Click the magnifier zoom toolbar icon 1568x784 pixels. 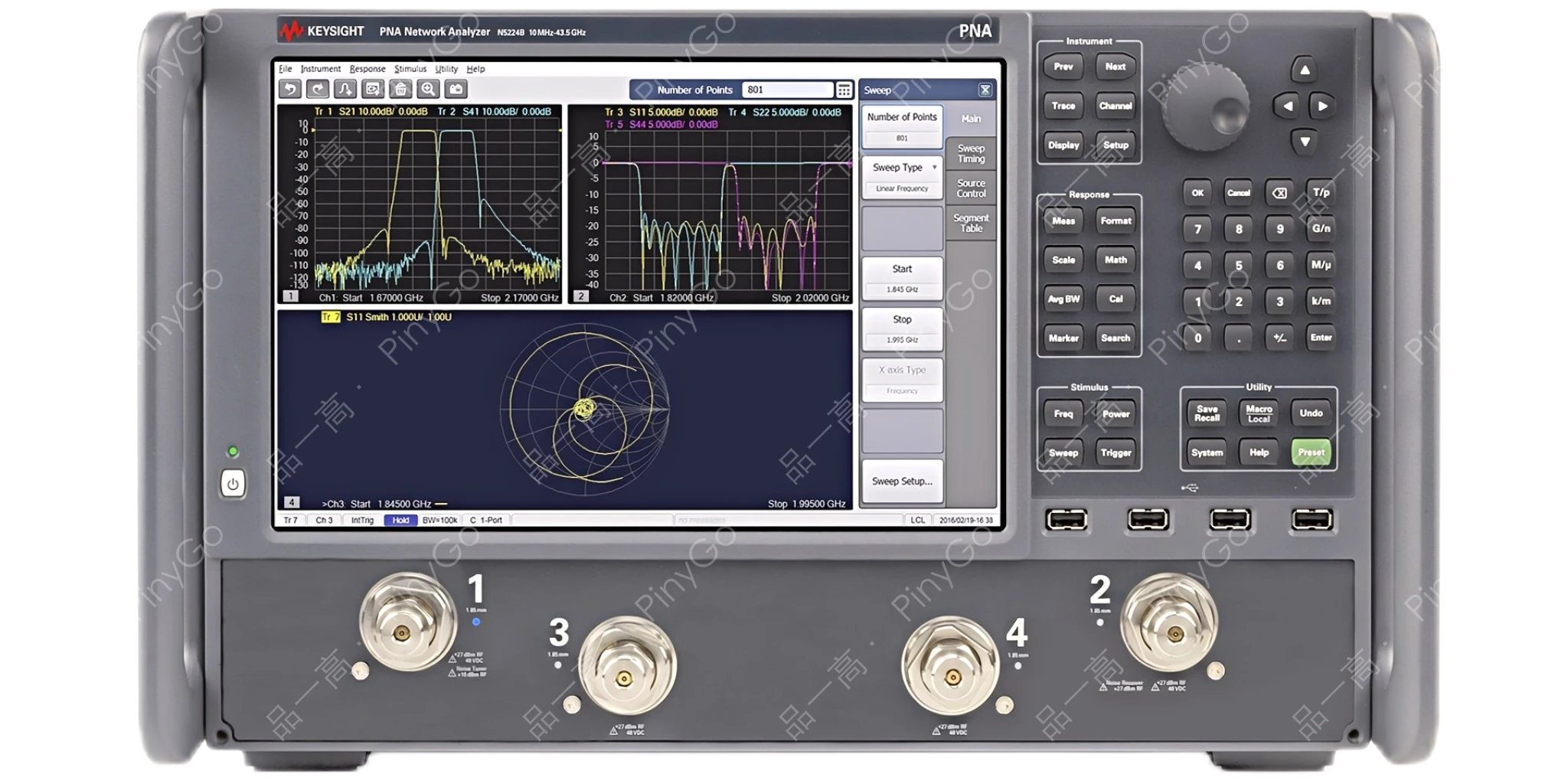[428, 90]
